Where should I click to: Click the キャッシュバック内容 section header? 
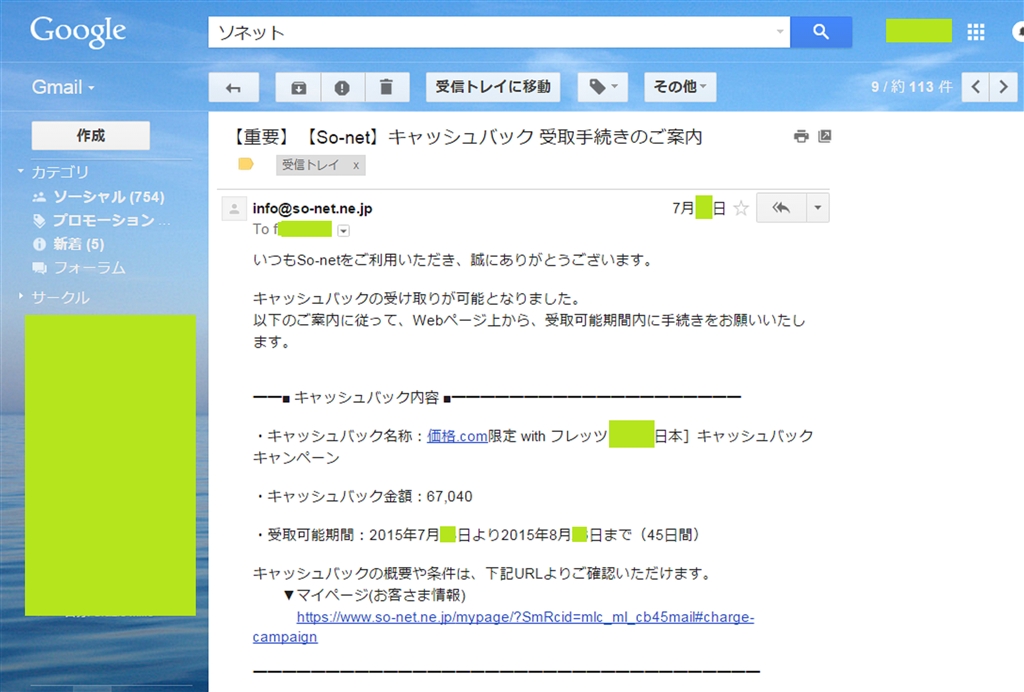(366, 397)
